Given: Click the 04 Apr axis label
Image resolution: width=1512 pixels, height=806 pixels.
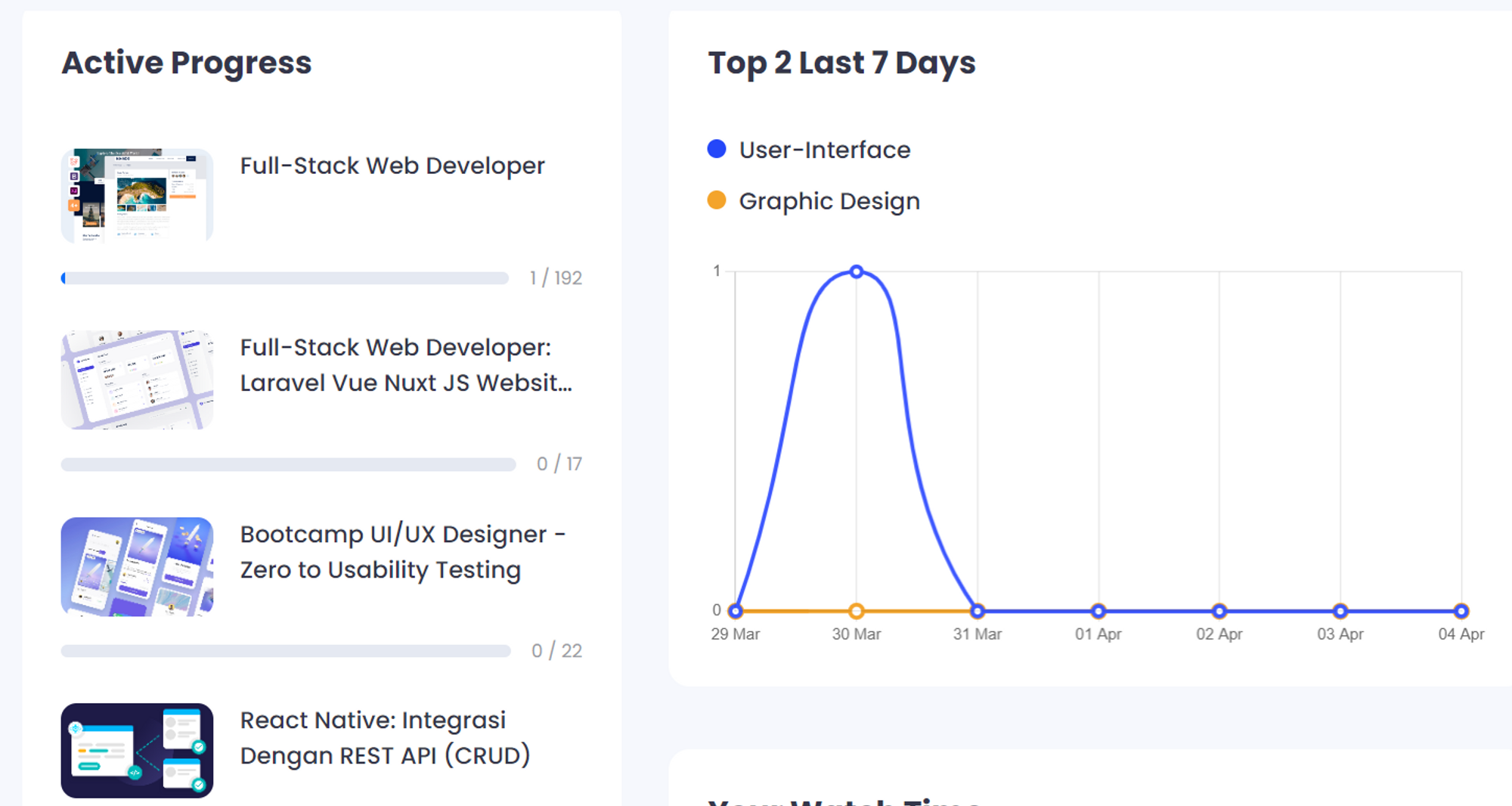Looking at the screenshot, I should (1461, 634).
